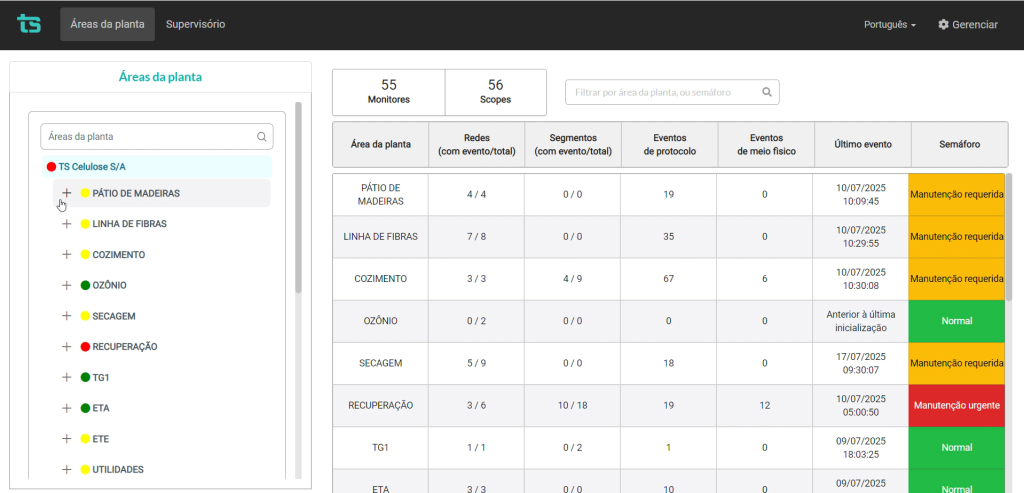Click red status dot of TS Celulose S/A
This screenshot has height=493, width=1024.
click(x=51, y=167)
